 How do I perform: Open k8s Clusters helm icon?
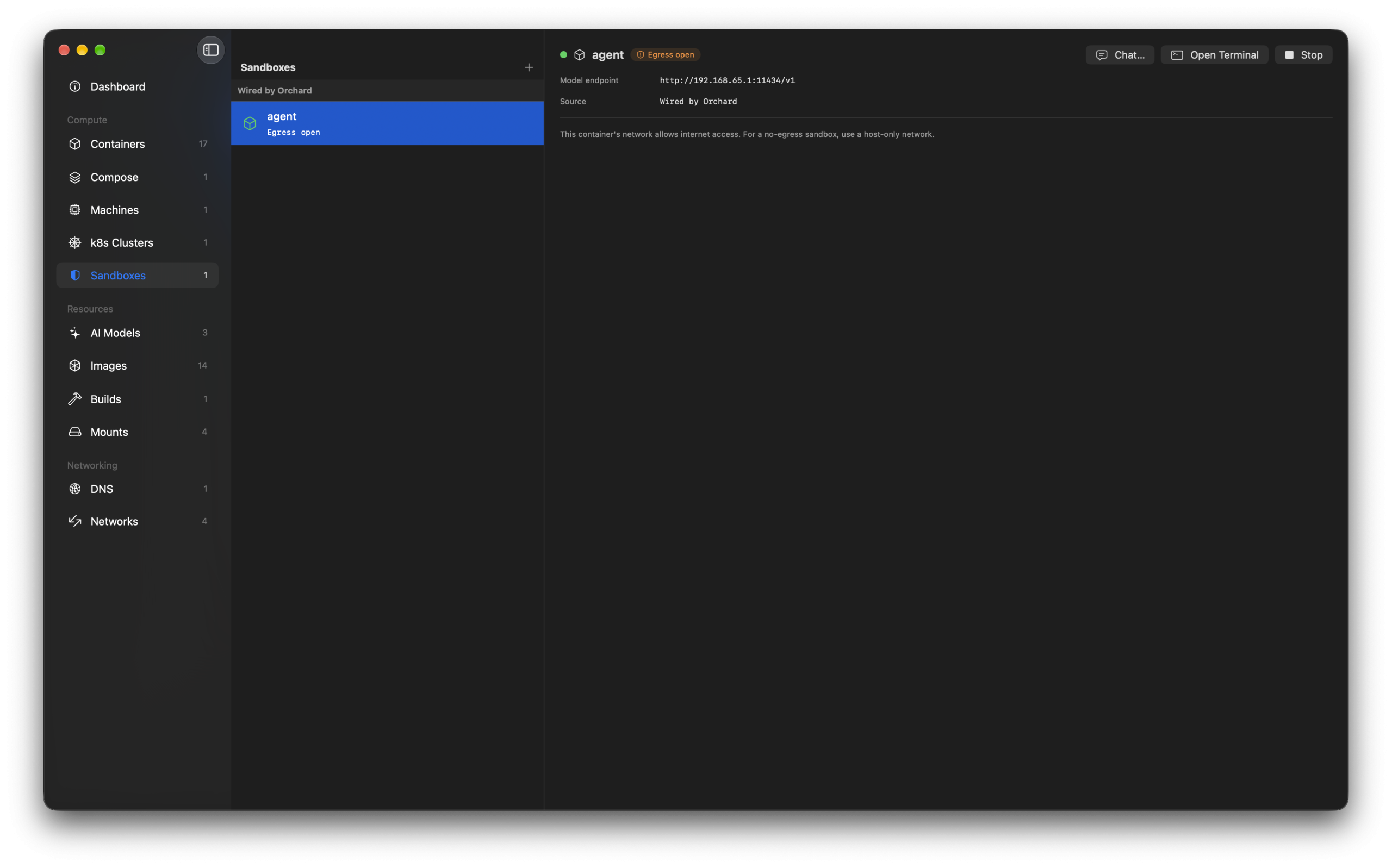(74, 243)
